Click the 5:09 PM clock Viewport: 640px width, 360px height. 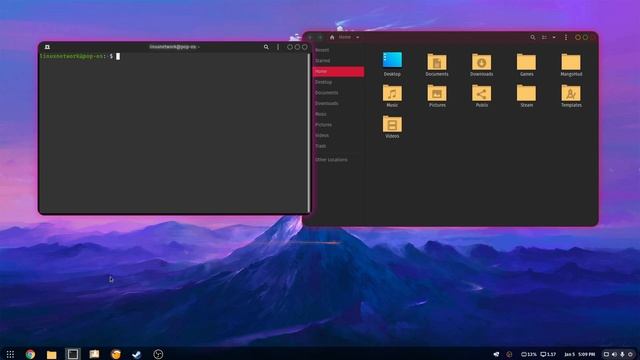pyautogui.click(x=587, y=354)
